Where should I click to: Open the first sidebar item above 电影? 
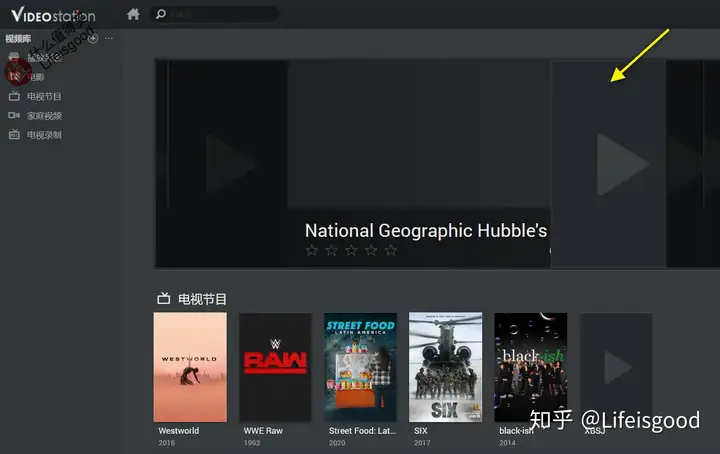(35, 57)
